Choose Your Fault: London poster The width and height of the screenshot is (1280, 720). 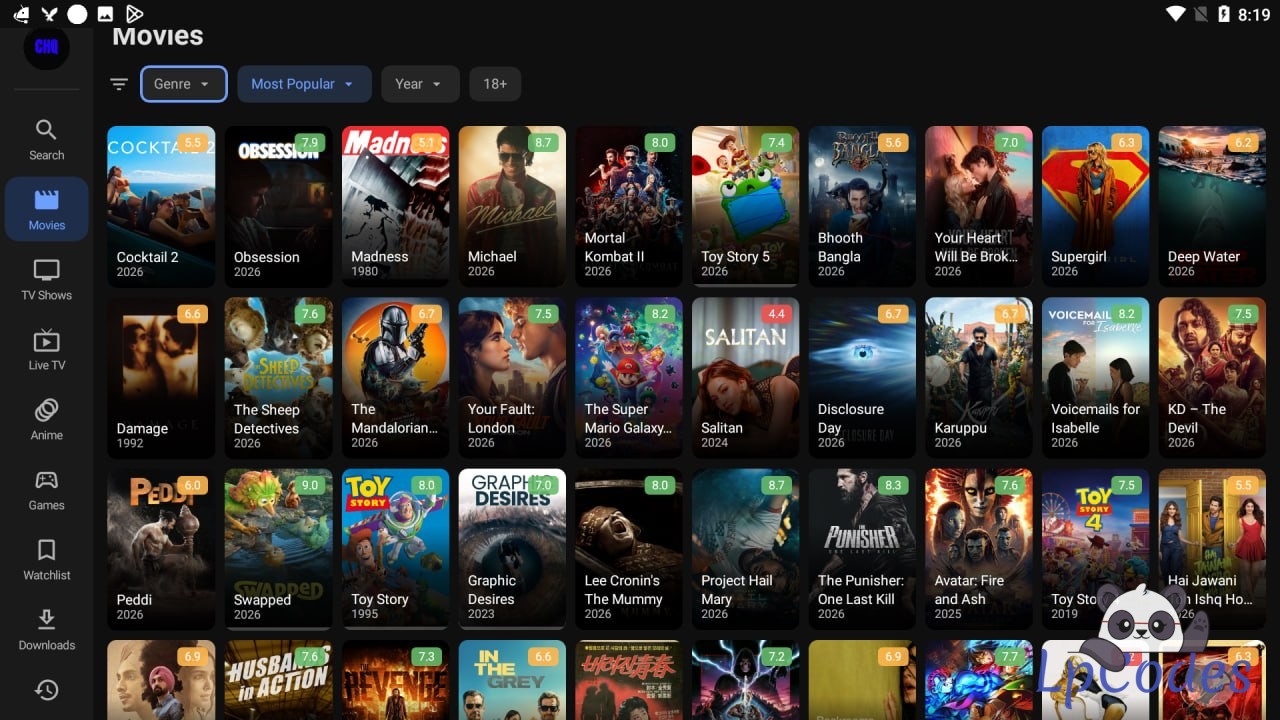point(512,378)
